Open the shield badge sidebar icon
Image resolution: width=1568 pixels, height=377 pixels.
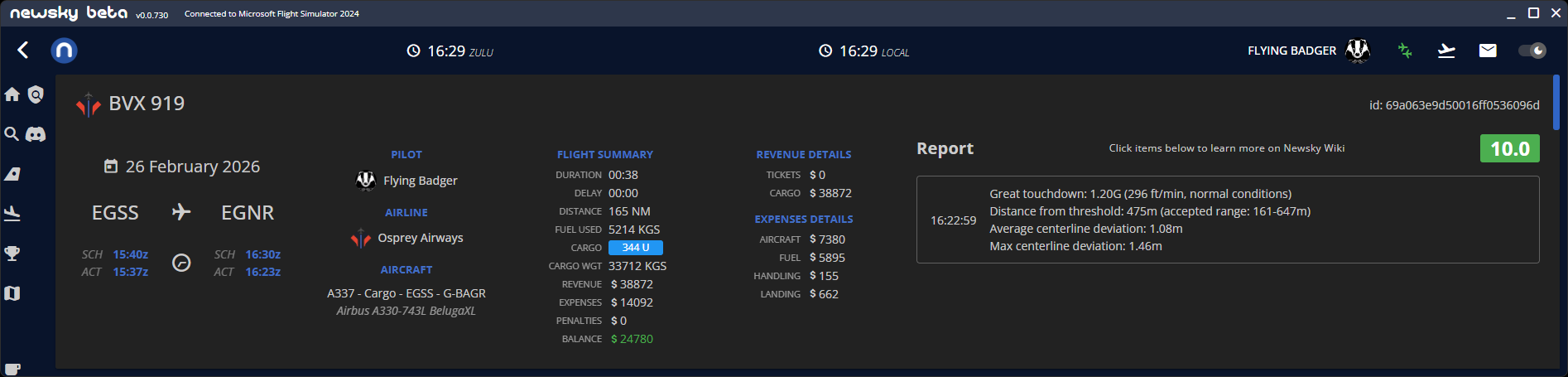pos(36,94)
